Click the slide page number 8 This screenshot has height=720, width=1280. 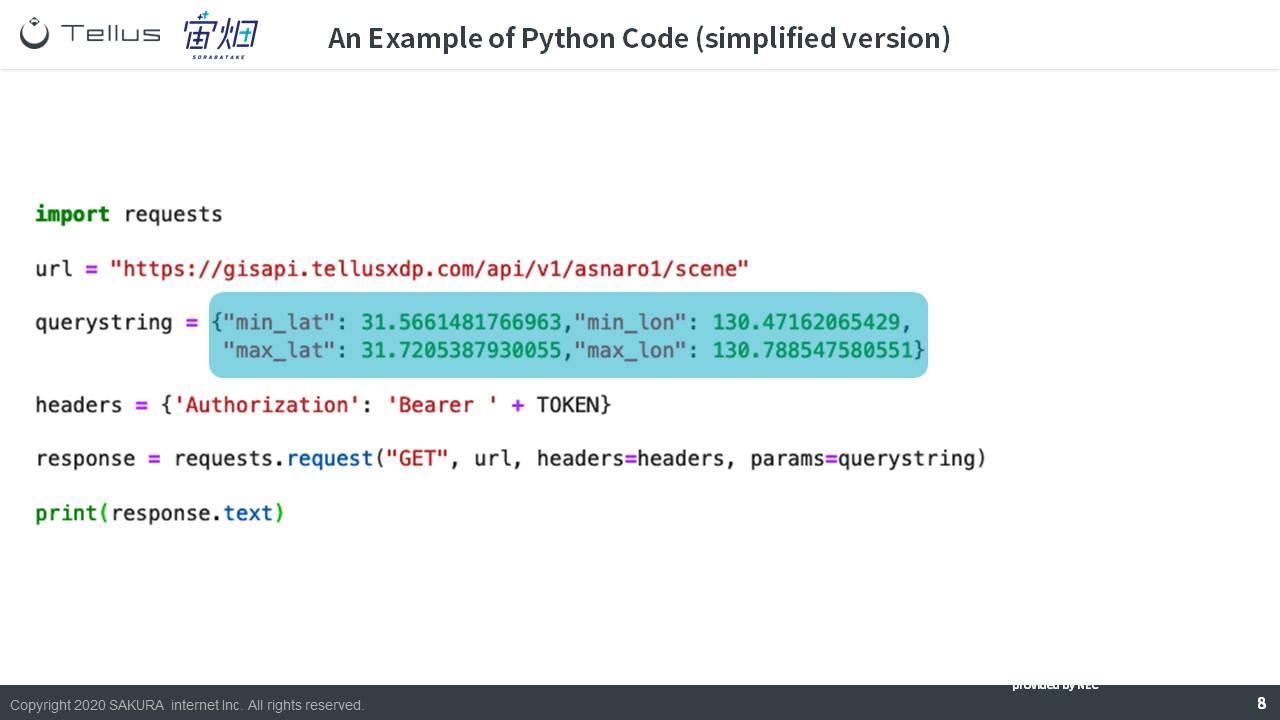[1262, 704]
